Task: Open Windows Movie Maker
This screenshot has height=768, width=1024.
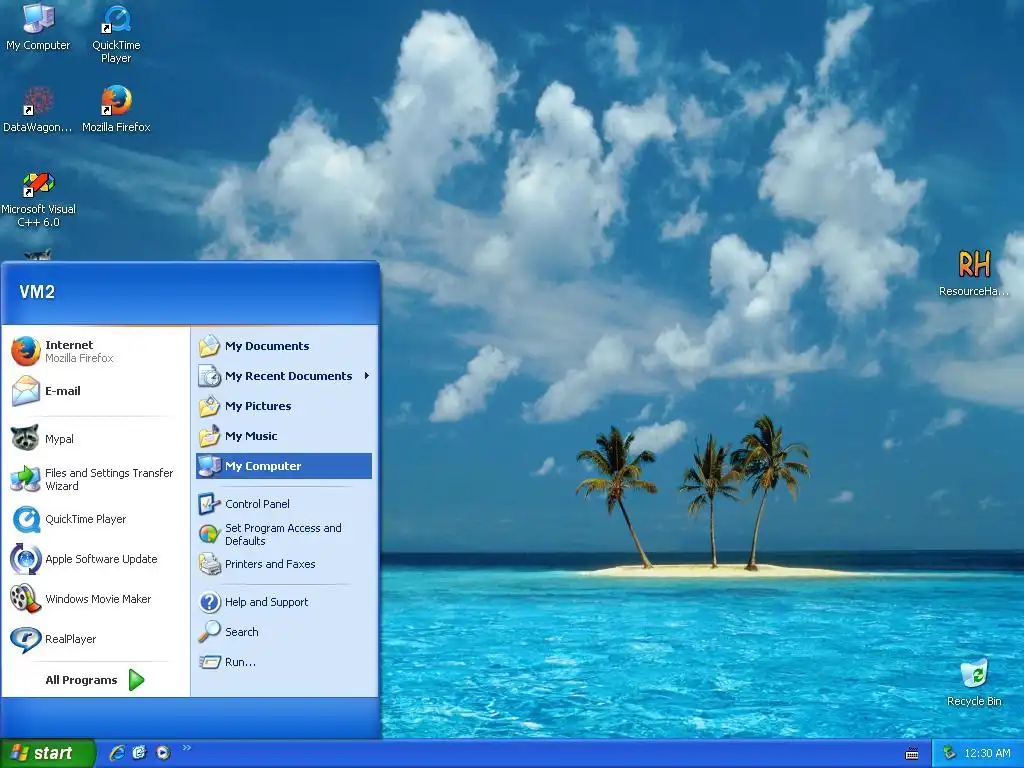Action: pos(95,599)
